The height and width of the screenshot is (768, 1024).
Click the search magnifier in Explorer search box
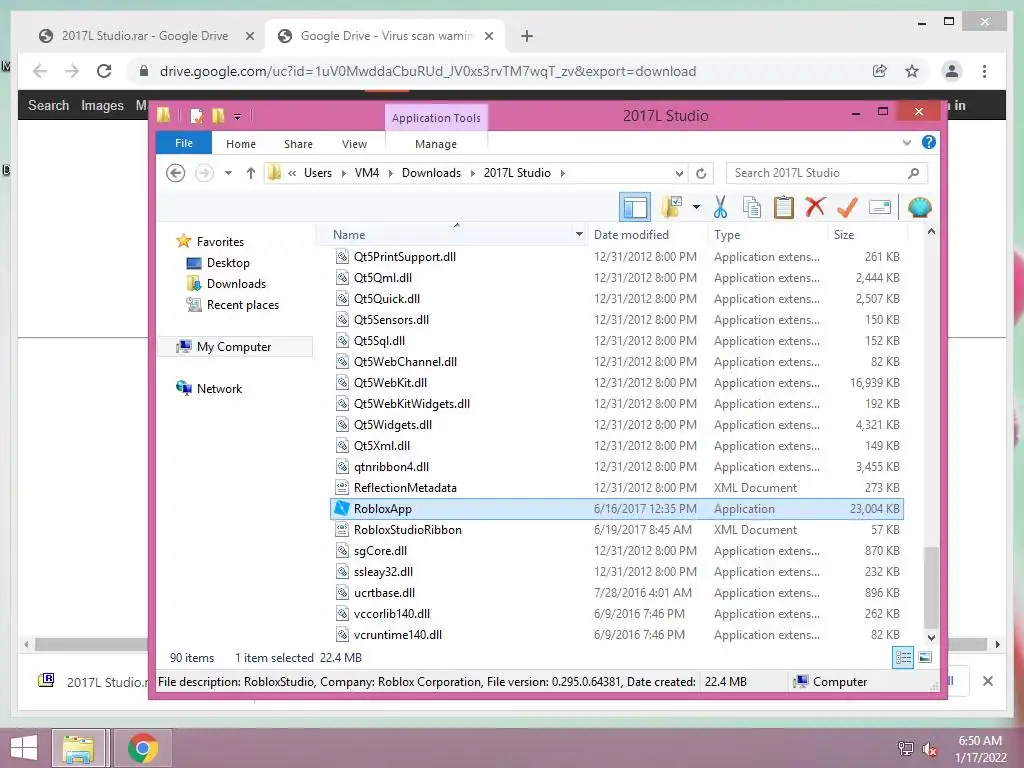coord(913,173)
